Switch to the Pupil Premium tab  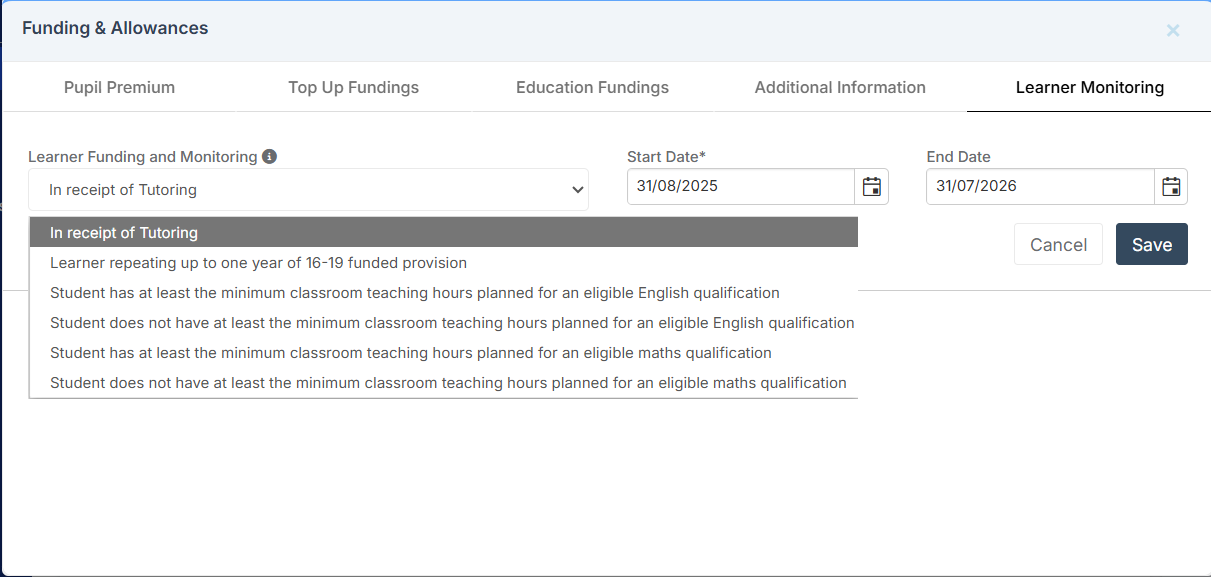[x=119, y=87]
